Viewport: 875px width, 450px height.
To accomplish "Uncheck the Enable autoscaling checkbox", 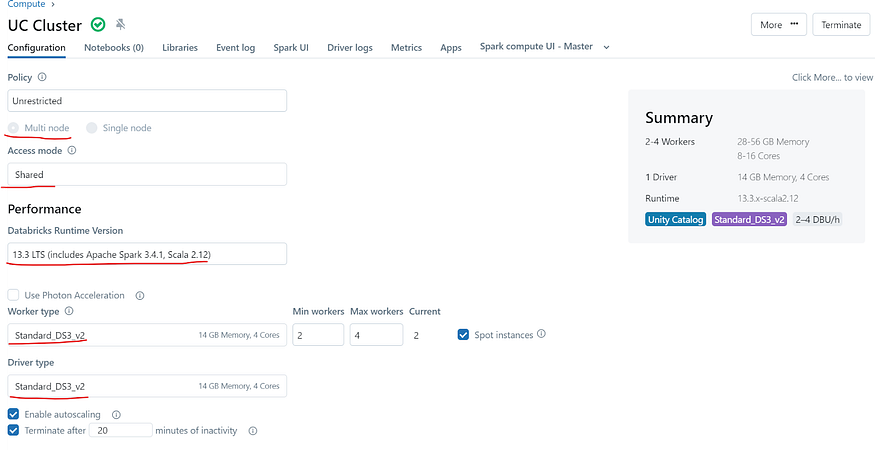I will [13, 414].
